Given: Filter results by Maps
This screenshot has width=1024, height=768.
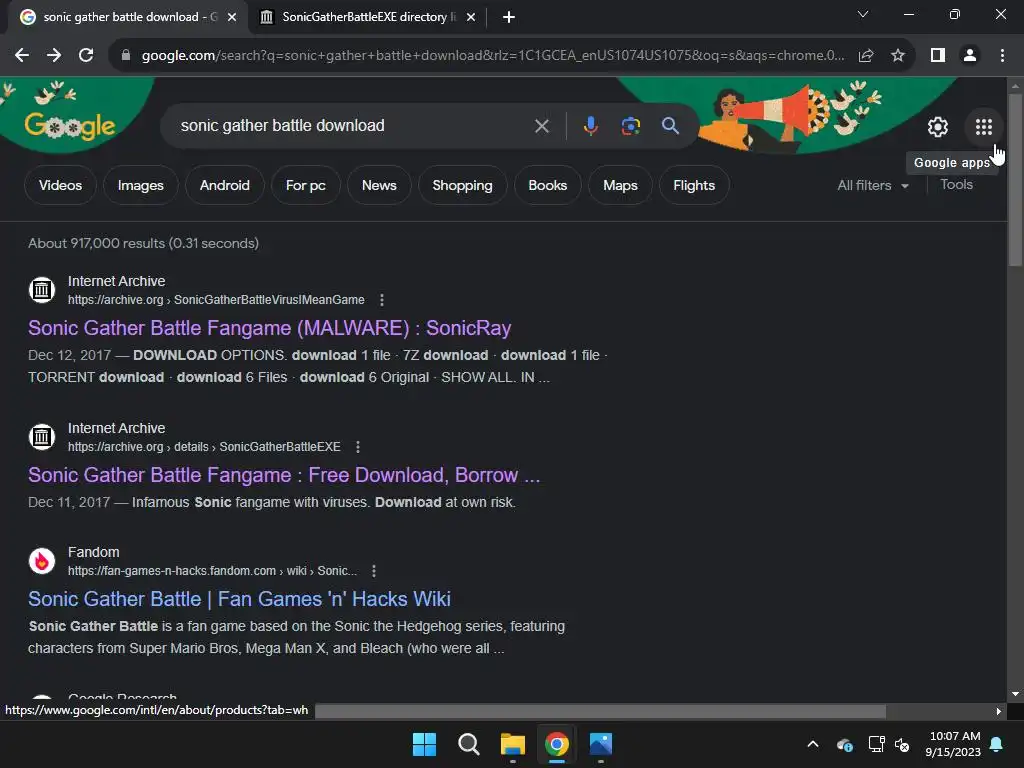Looking at the screenshot, I should pyautogui.click(x=620, y=185).
